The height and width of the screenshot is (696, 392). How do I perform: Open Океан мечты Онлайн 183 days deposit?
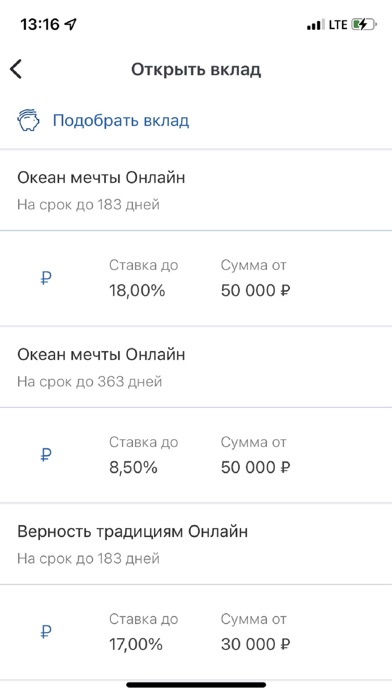click(196, 190)
